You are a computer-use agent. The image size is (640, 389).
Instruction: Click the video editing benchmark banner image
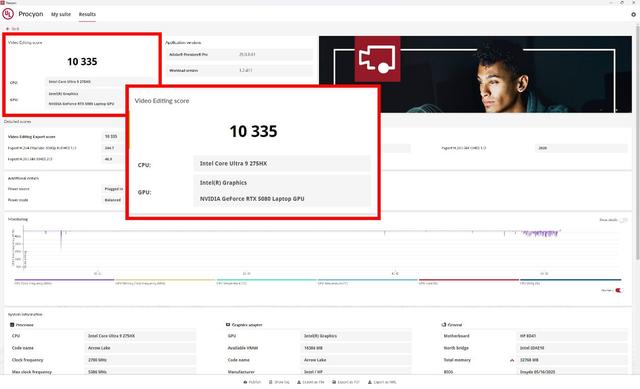tap(475, 74)
